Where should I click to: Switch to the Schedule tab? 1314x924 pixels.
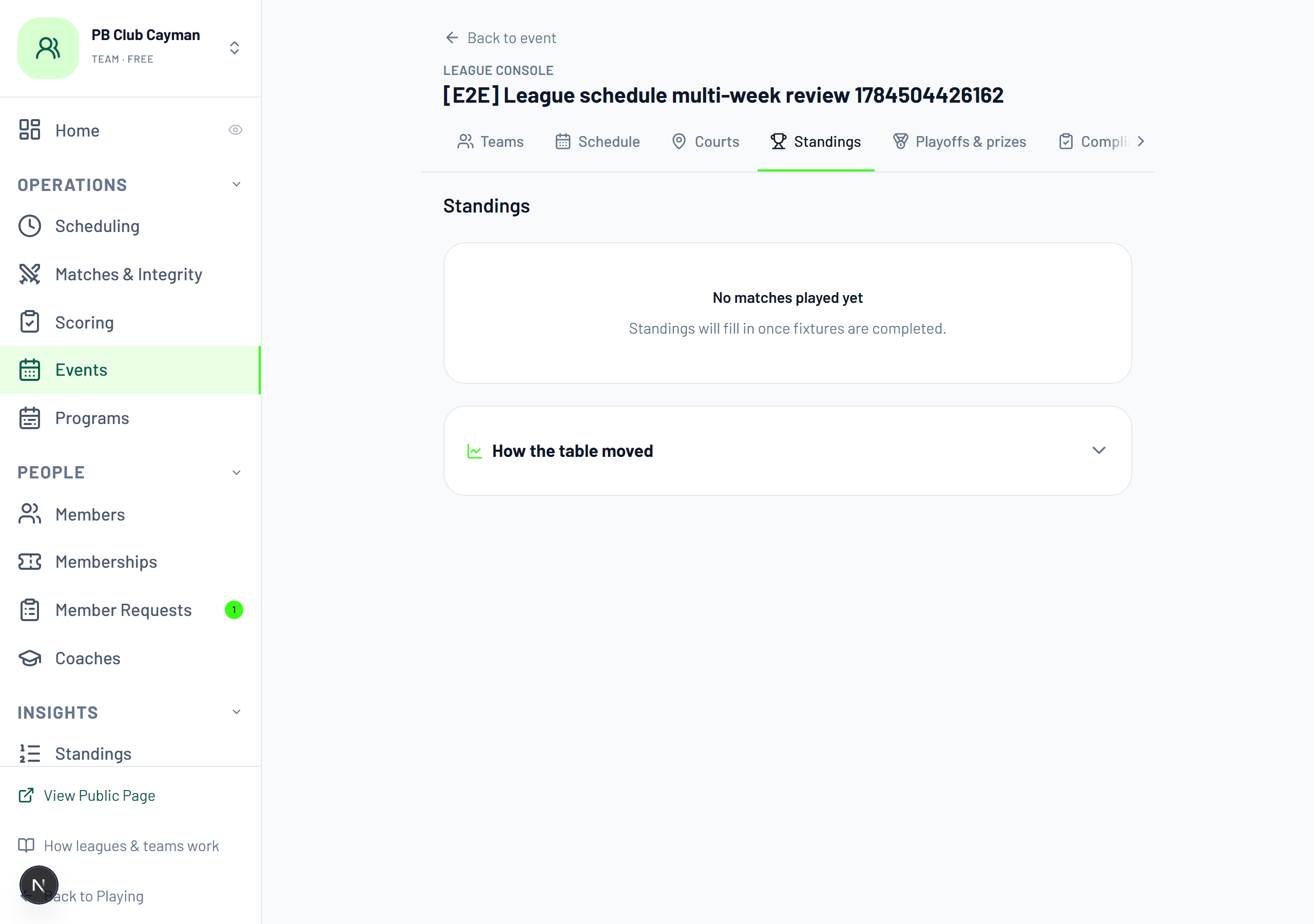pyautogui.click(x=598, y=141)
